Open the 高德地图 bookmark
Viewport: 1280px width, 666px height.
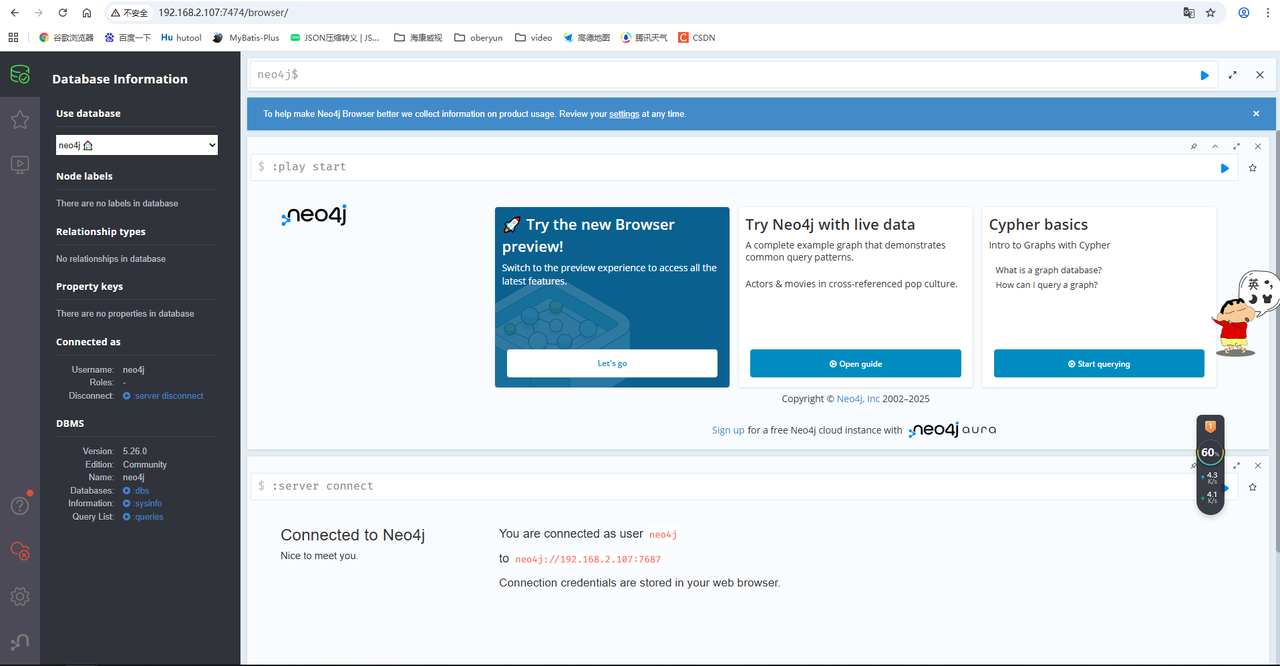click(x=586, y=37)
